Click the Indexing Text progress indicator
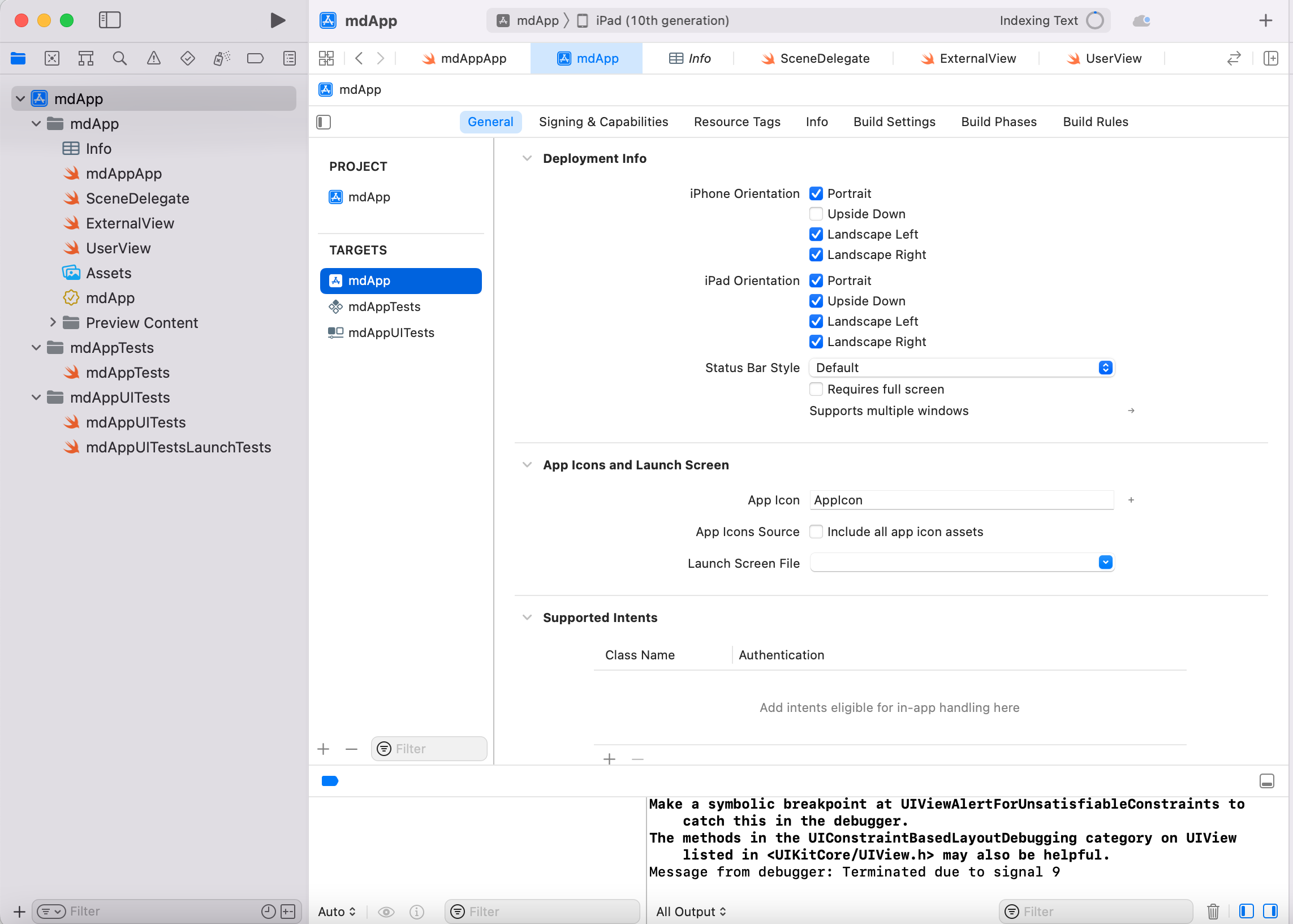 pos(1094,20)
